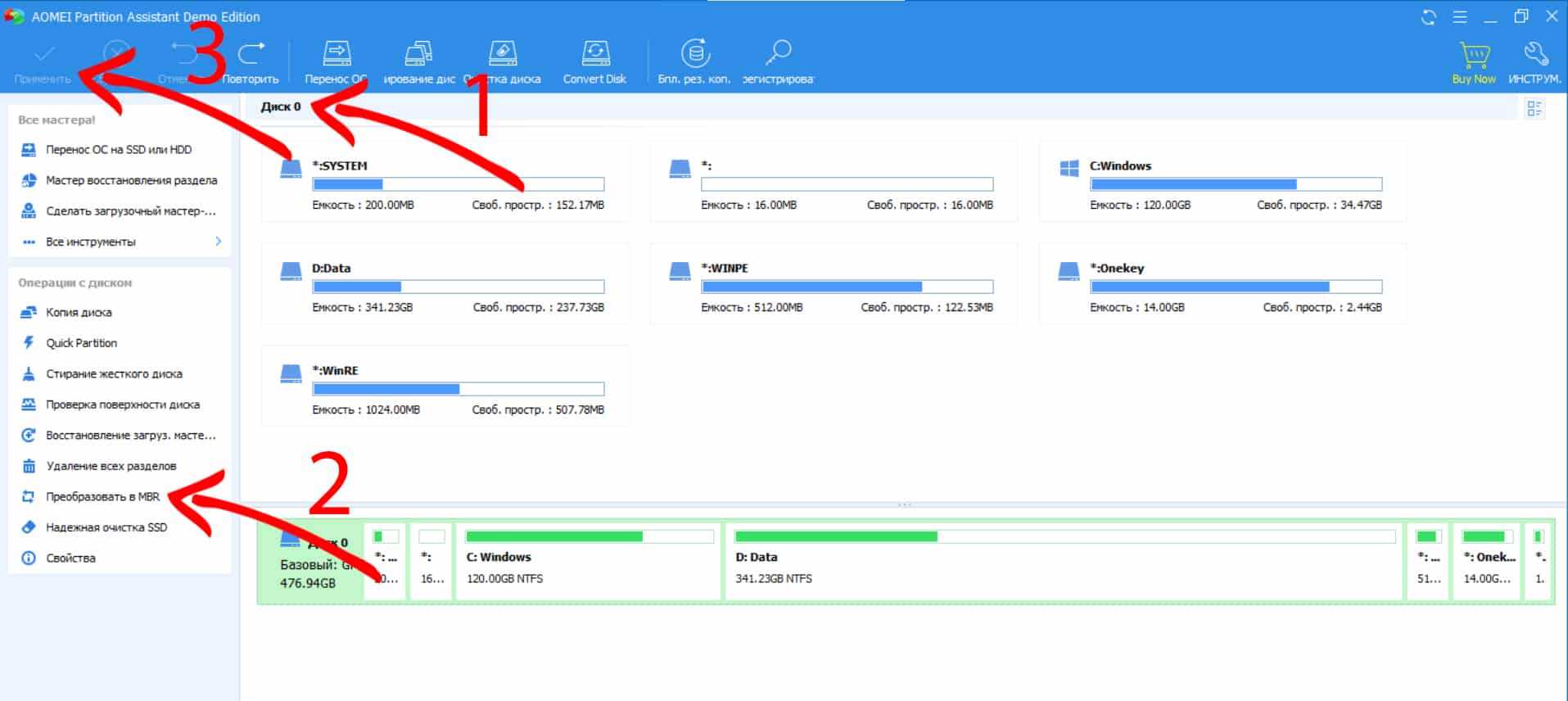This screenshot has height=701, width=1568.
Task: Click the C:Windows usage bar
Action: pyautogui.click(x=1236, y=184)
